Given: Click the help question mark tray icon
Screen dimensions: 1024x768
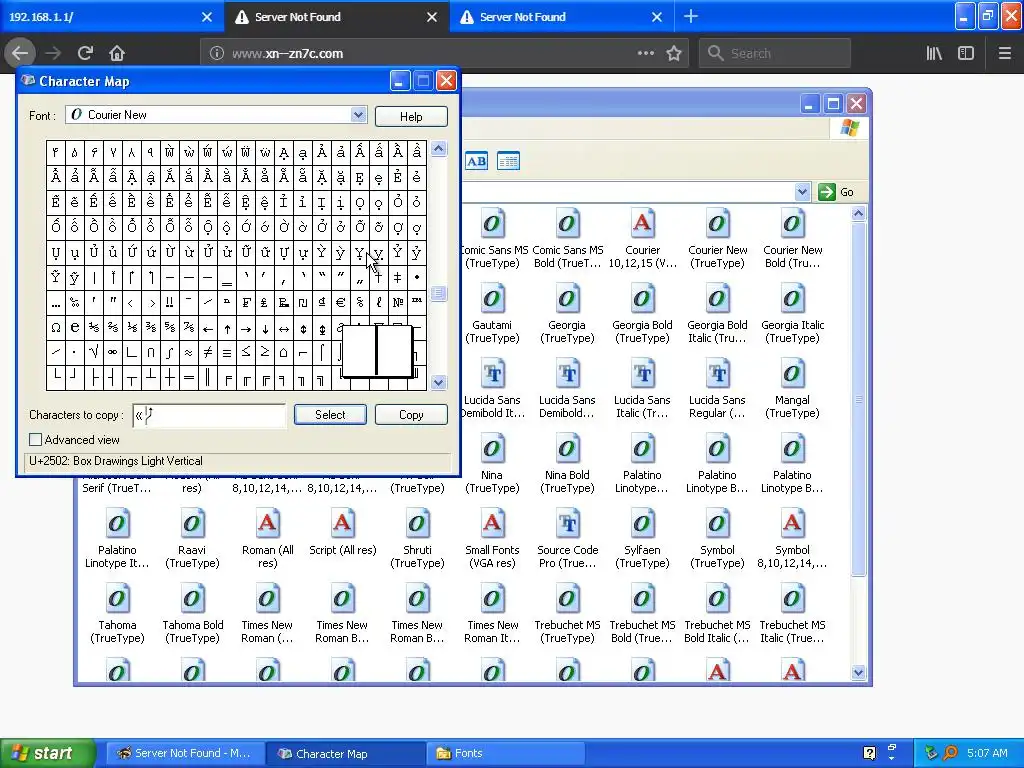Looking at the screenshot, I should 869,753.
